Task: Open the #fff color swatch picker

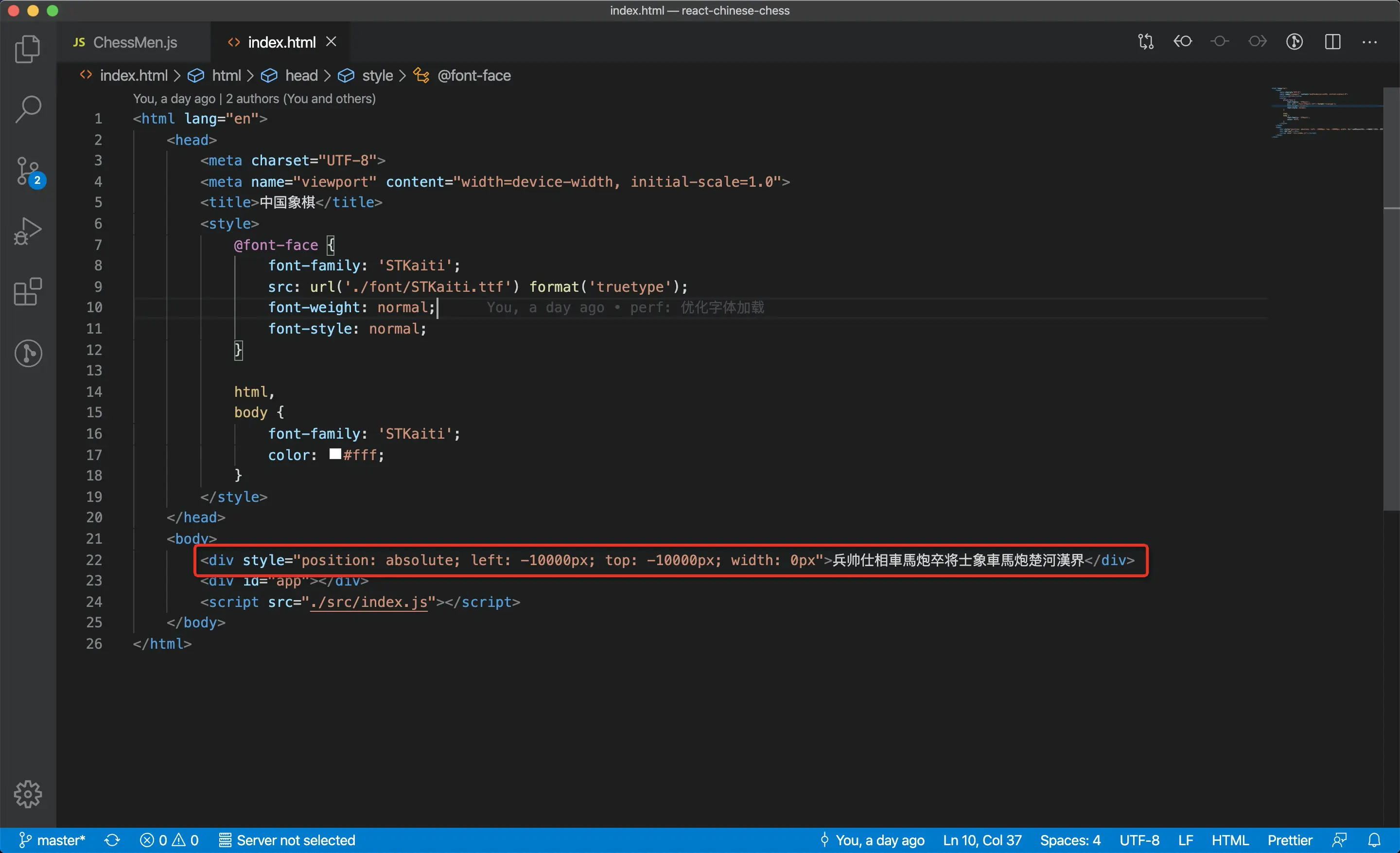Action: coord(335,454)
